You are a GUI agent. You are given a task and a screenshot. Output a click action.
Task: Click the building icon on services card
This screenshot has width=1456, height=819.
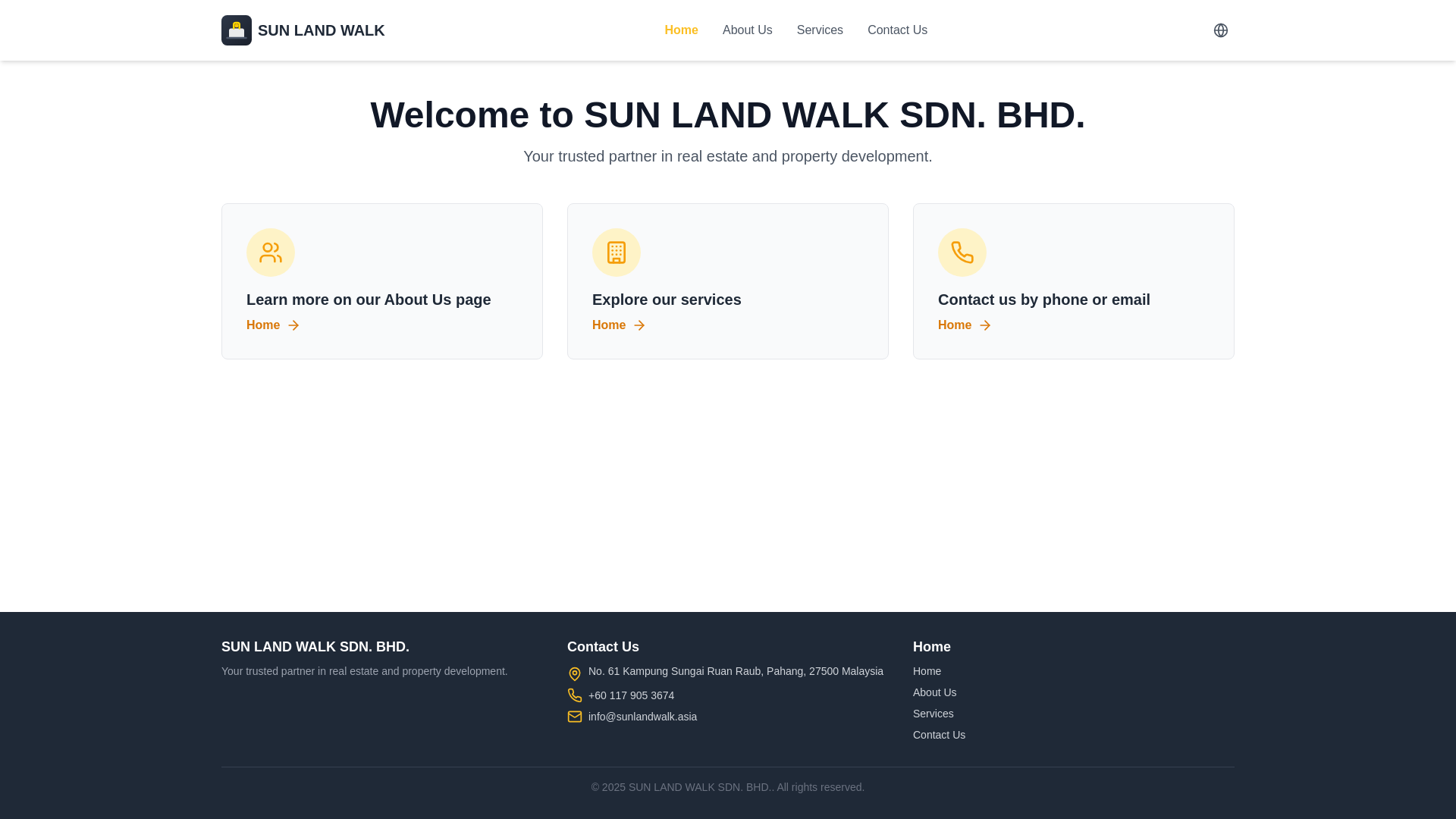pos(617,253)
